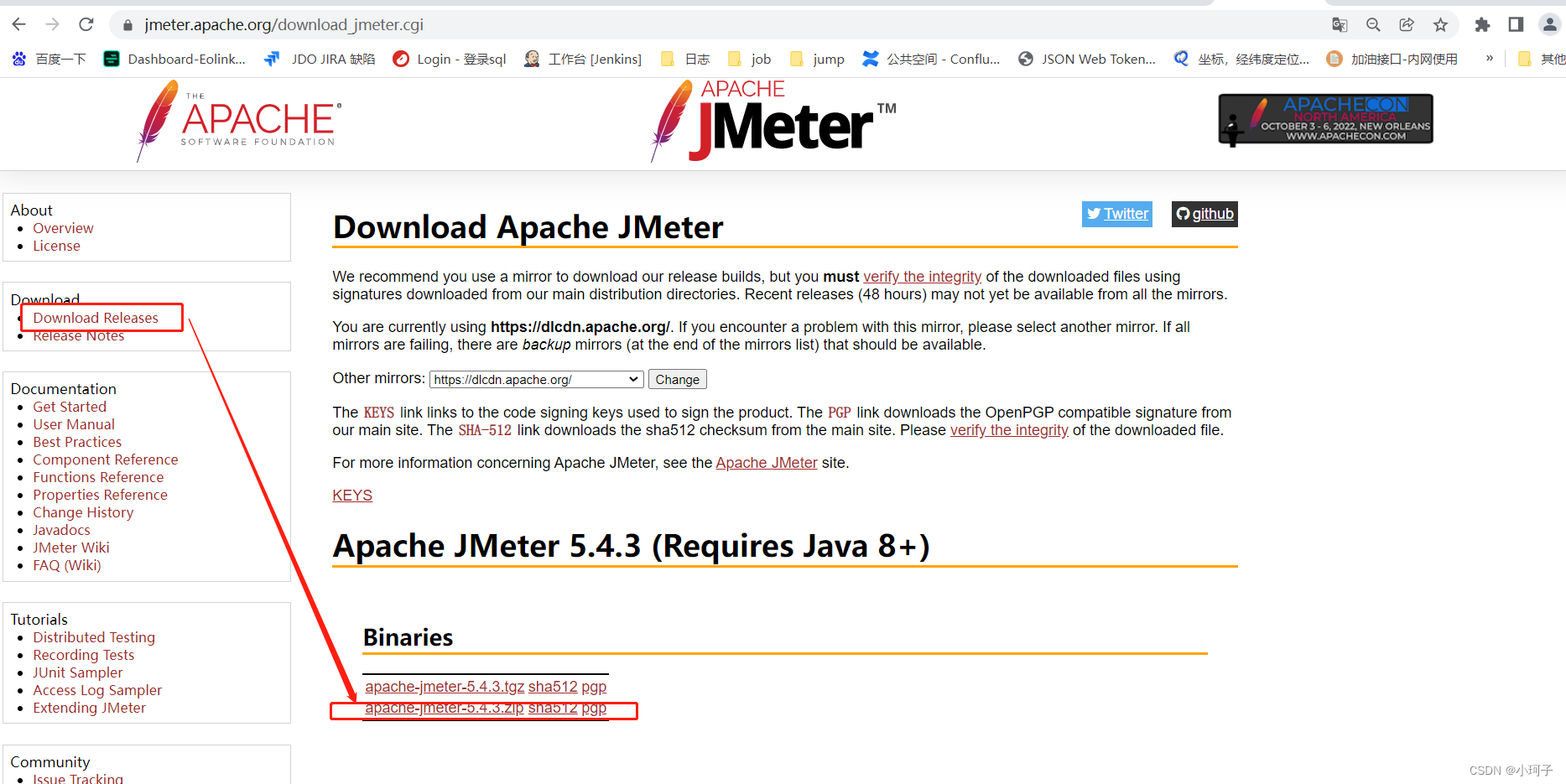Toggle the browser side panel icon
The image size is (1566, 784).
coord(1516,24)
